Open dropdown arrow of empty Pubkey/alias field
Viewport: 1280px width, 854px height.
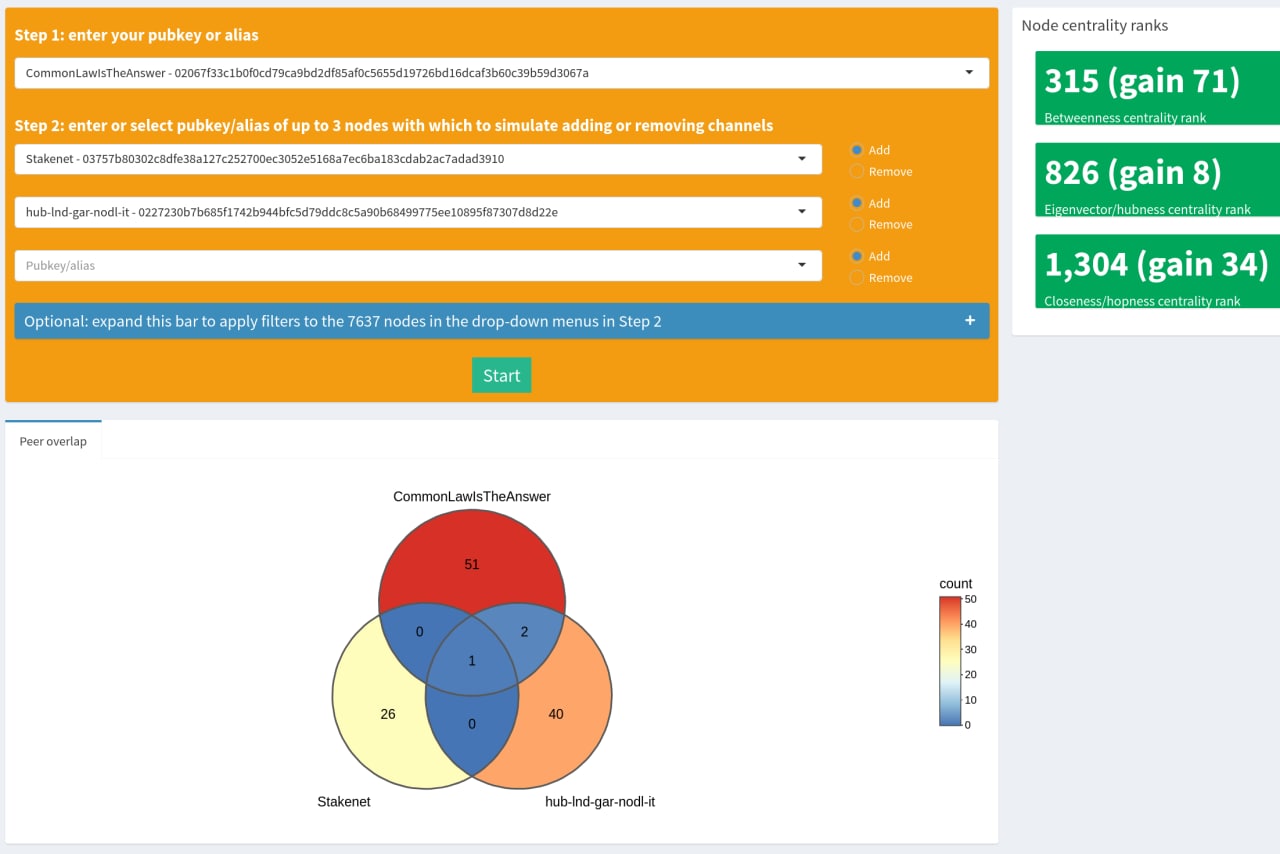802,265
